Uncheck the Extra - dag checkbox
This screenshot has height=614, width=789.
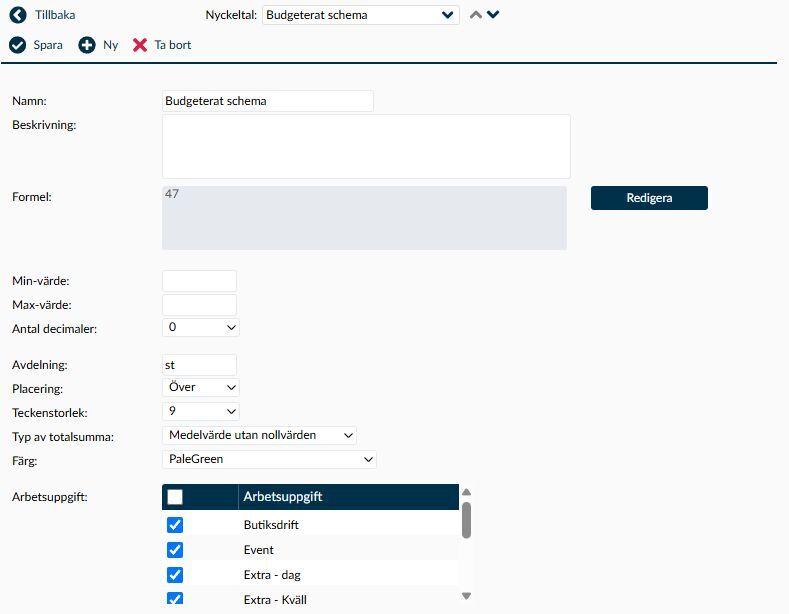point(175,575)
